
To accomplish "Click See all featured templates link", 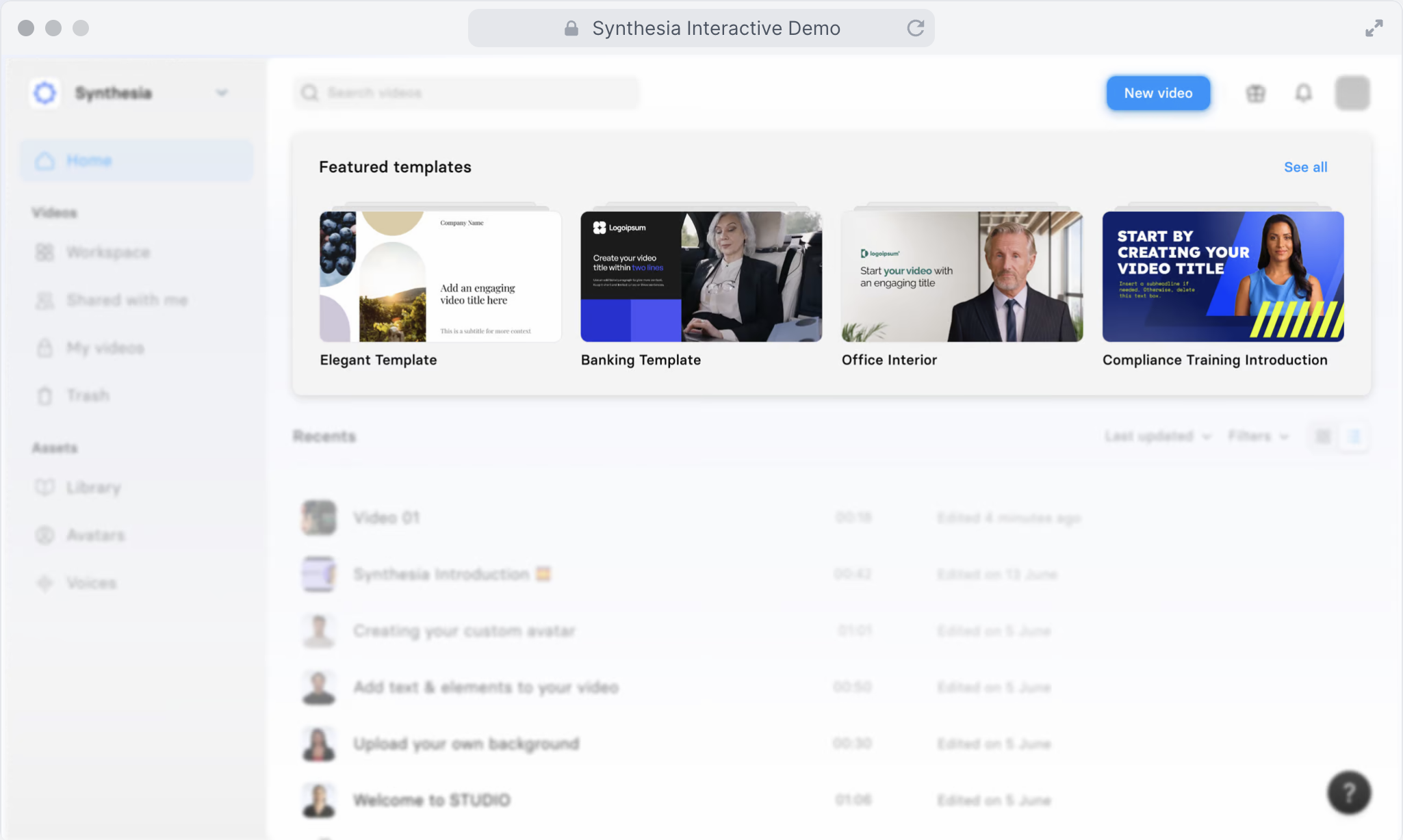I will click(x=1305, y=167).
